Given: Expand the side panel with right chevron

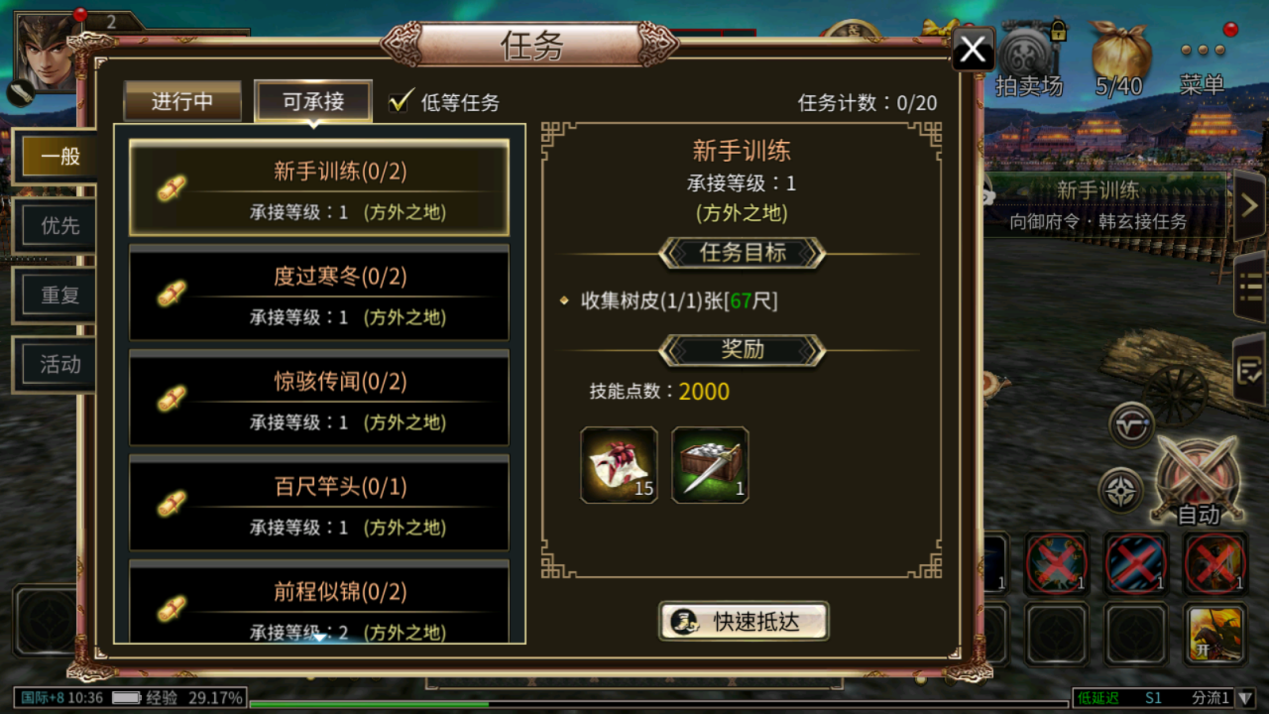Looking at the screenshot, I should (1249, 206).
